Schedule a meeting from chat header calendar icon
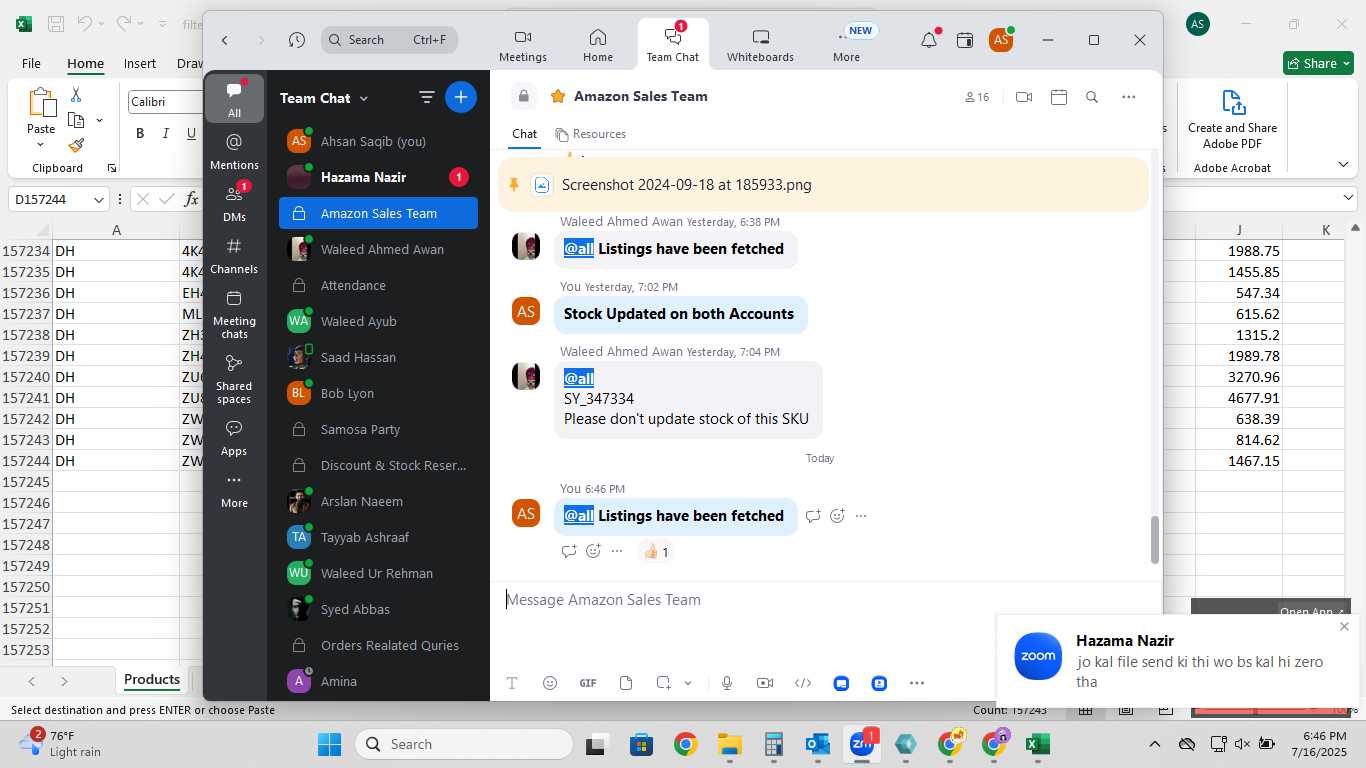The height and width of the screenshot is (768, 1366). [1059, 97]
